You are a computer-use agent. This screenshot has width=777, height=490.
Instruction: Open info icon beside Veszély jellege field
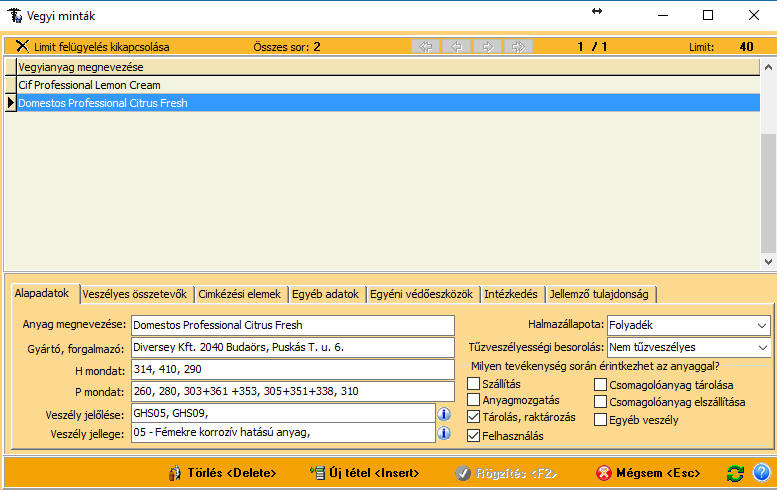(x=444, y=433)
